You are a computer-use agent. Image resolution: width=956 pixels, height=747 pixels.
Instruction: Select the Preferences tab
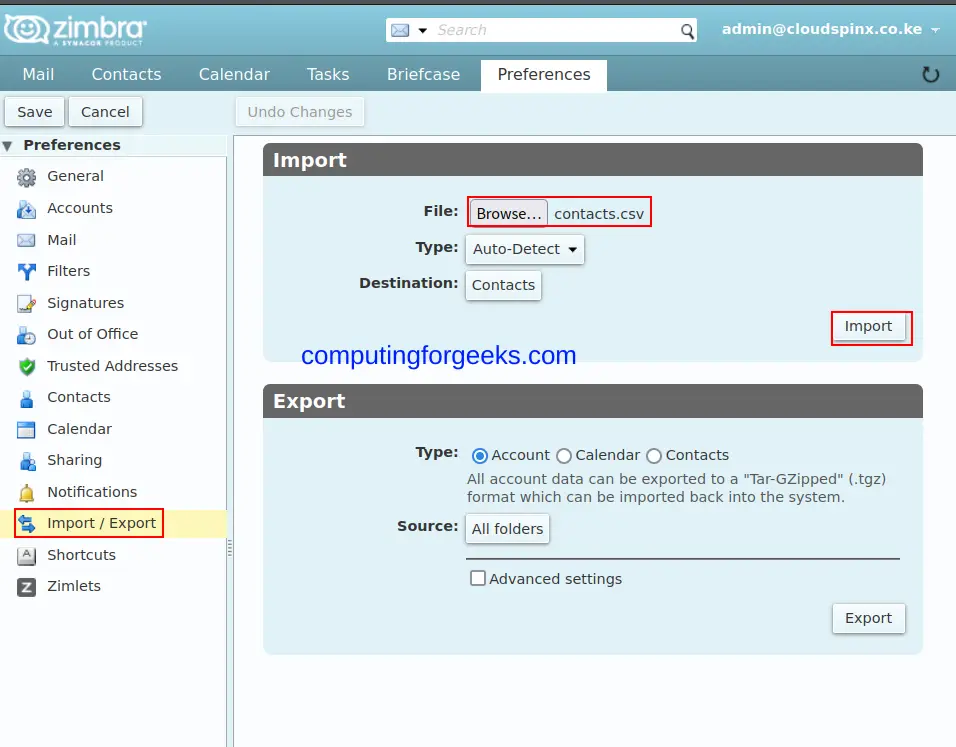(544, 74)
